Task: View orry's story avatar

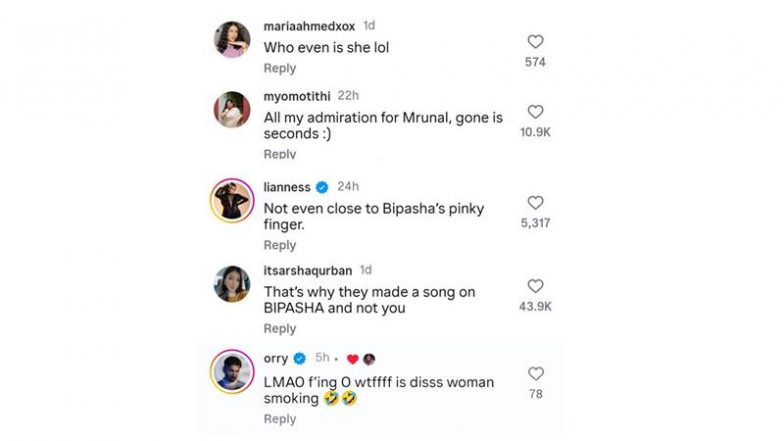Action: point(232,372)
